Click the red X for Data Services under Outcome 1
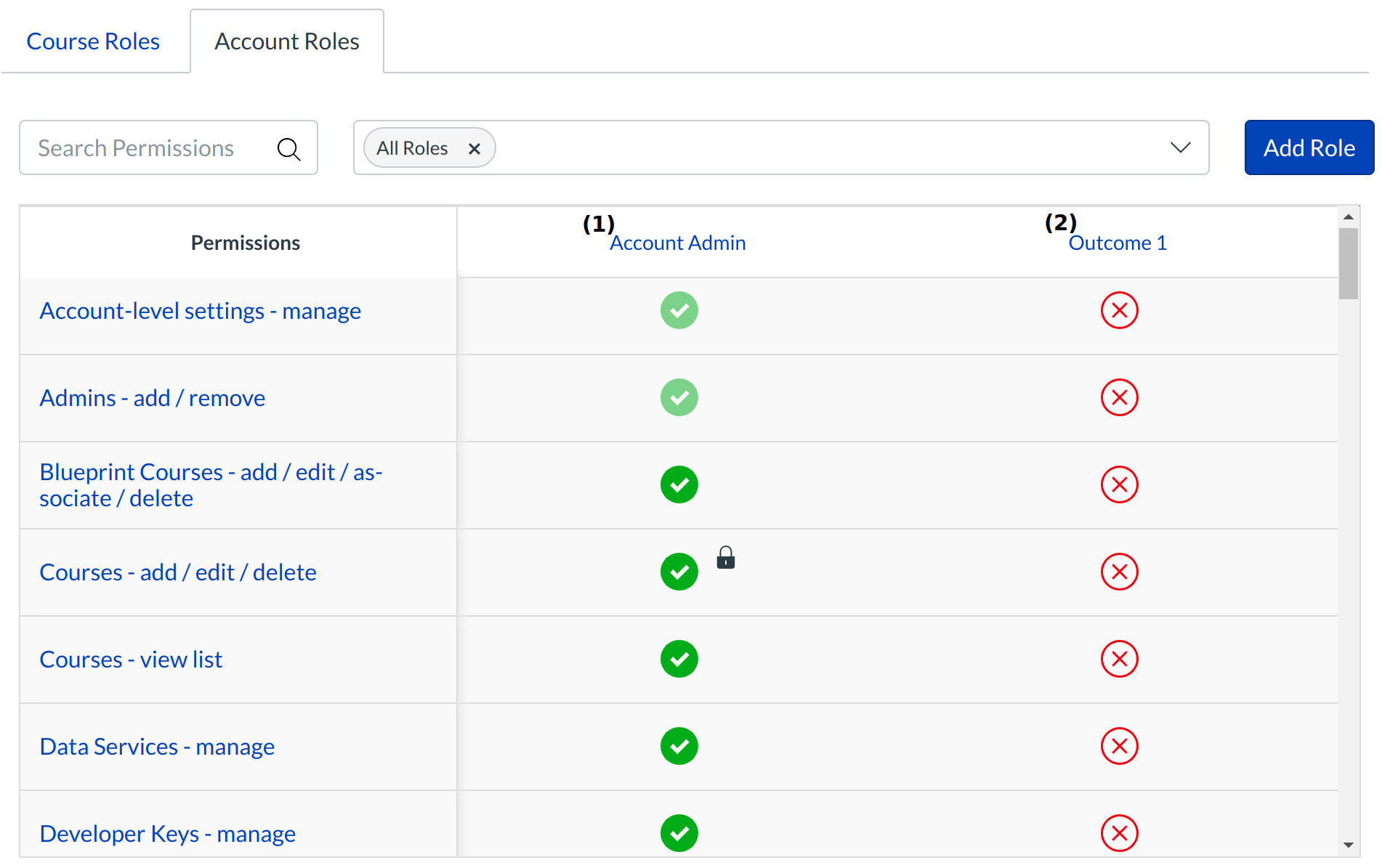The height and width of the screenshot is (868, 1382). (1119, 746)
